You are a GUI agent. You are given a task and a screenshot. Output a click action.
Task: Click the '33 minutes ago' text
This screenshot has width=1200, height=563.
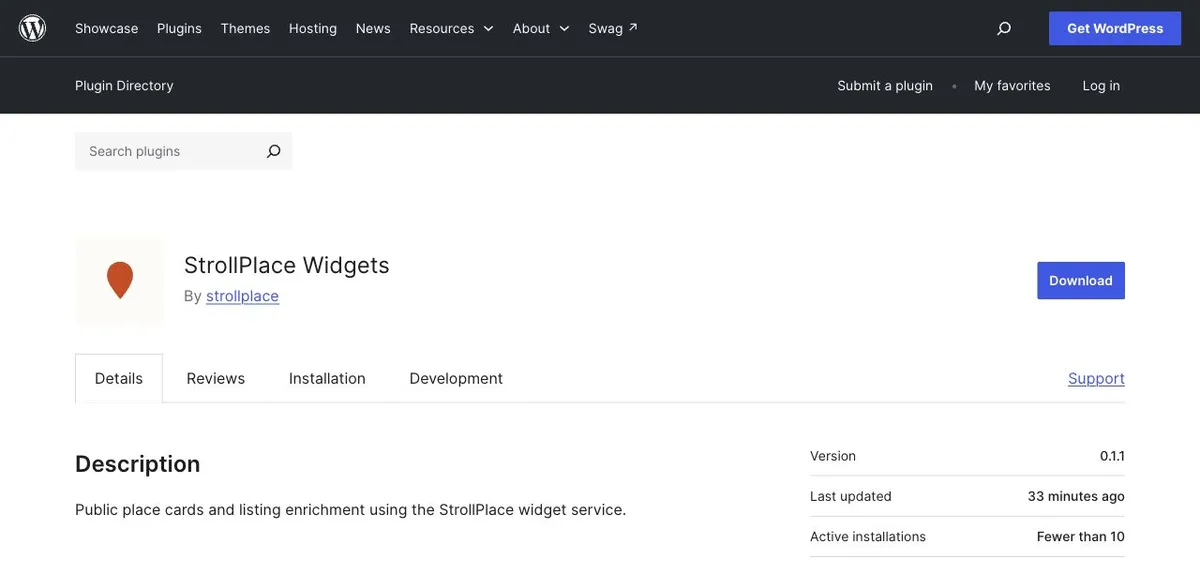click(1076, 496)
